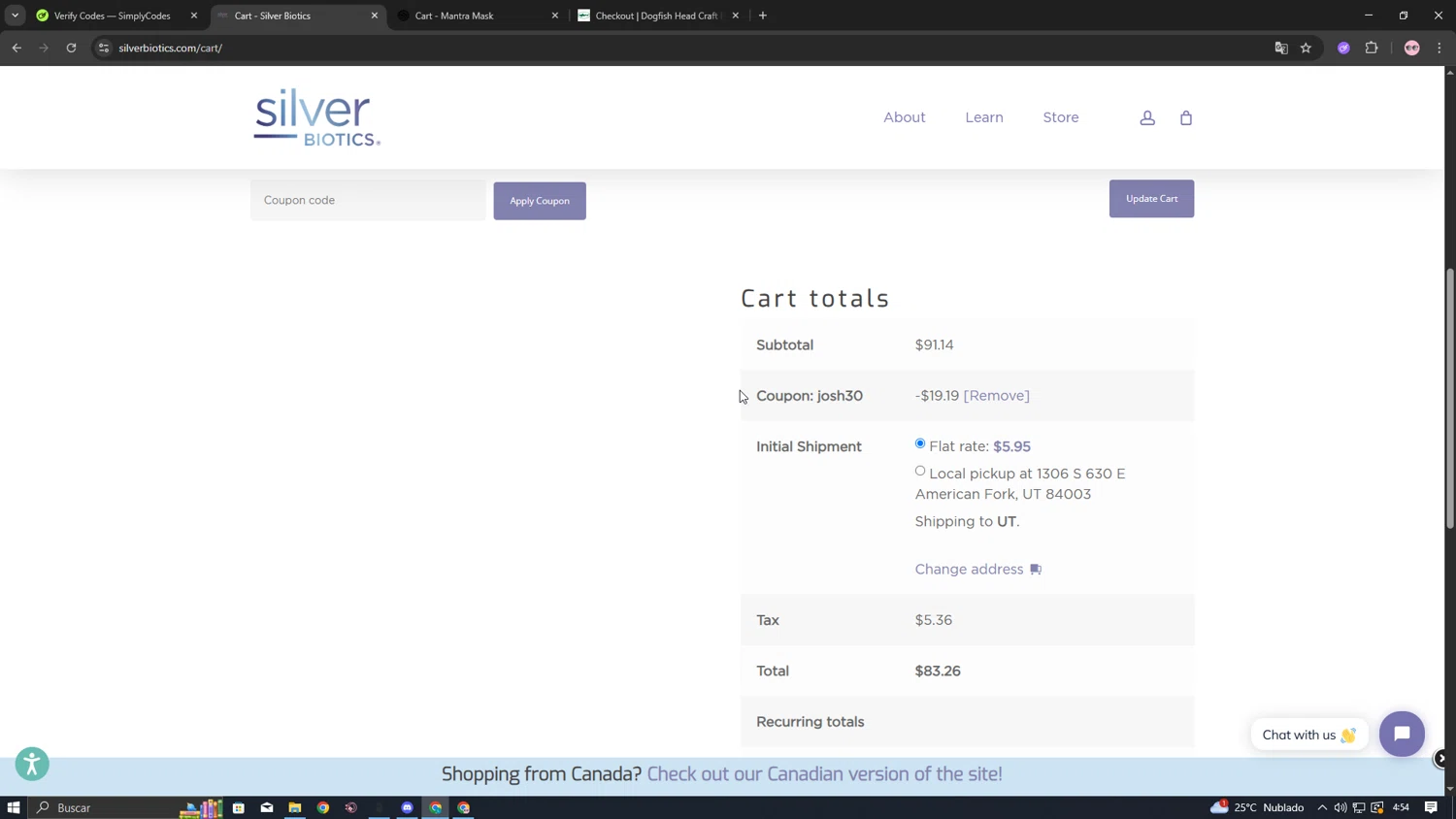The height and width of the screenshot is (819, 1456).
Task: Click the Tax value $5.36
Action: point(934,620)
